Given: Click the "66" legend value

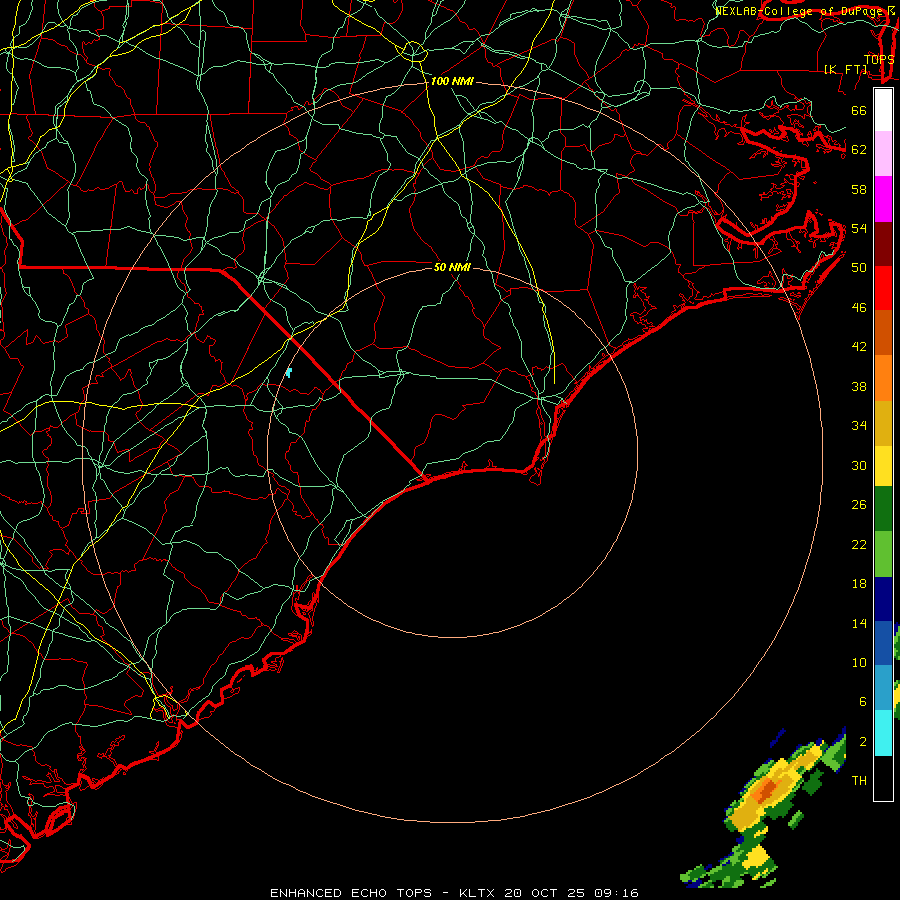Looking at the screenshot, I should pyautogui.click(x=859, y=110).
